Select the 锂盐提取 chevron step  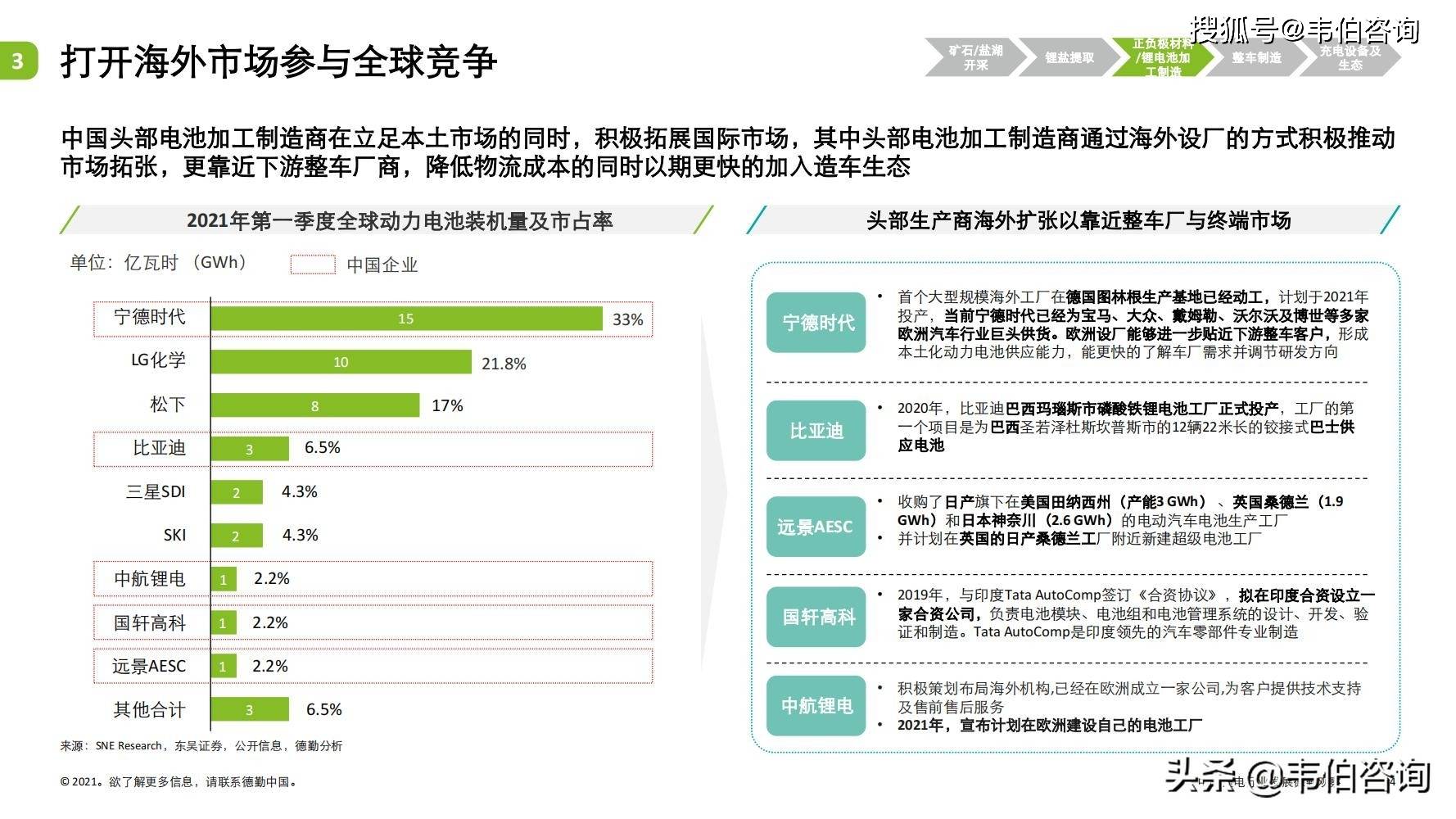[1069, 57]
